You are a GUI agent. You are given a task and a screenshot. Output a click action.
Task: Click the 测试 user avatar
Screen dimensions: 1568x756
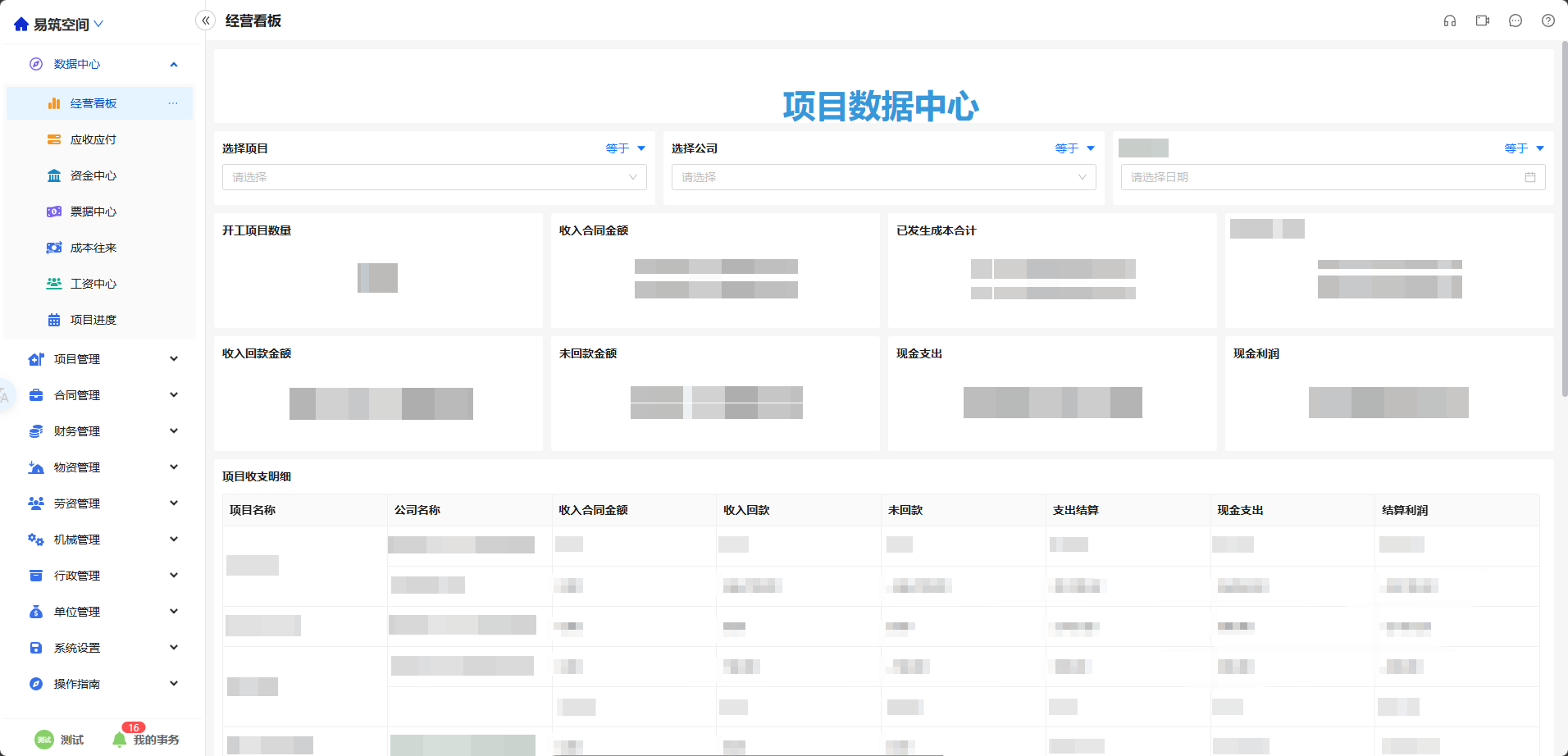44,740
